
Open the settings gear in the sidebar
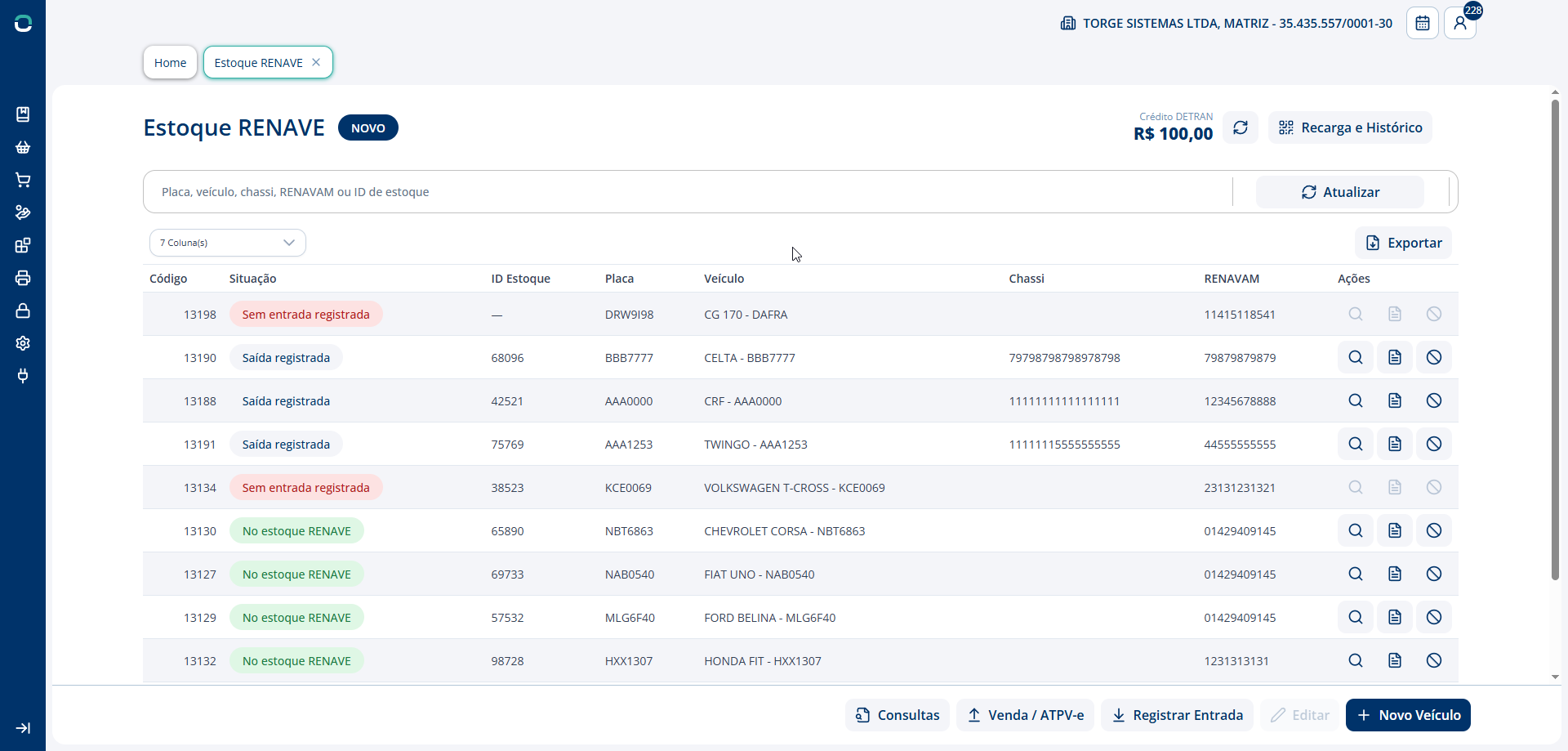tap(23, 343)
